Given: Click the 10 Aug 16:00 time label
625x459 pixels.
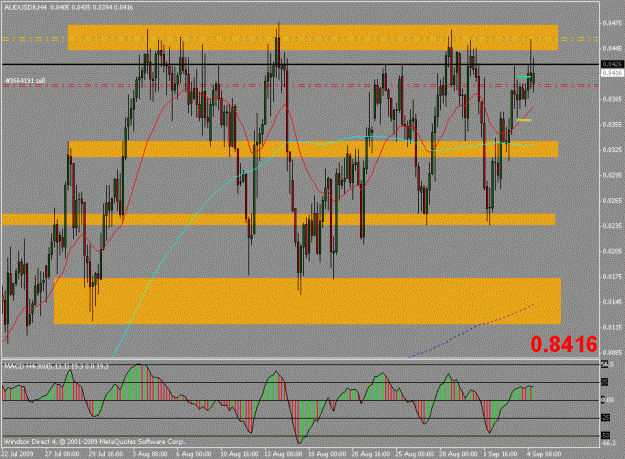Looking at the screenshot, I should pyautogui.click(x=238, y=454).
